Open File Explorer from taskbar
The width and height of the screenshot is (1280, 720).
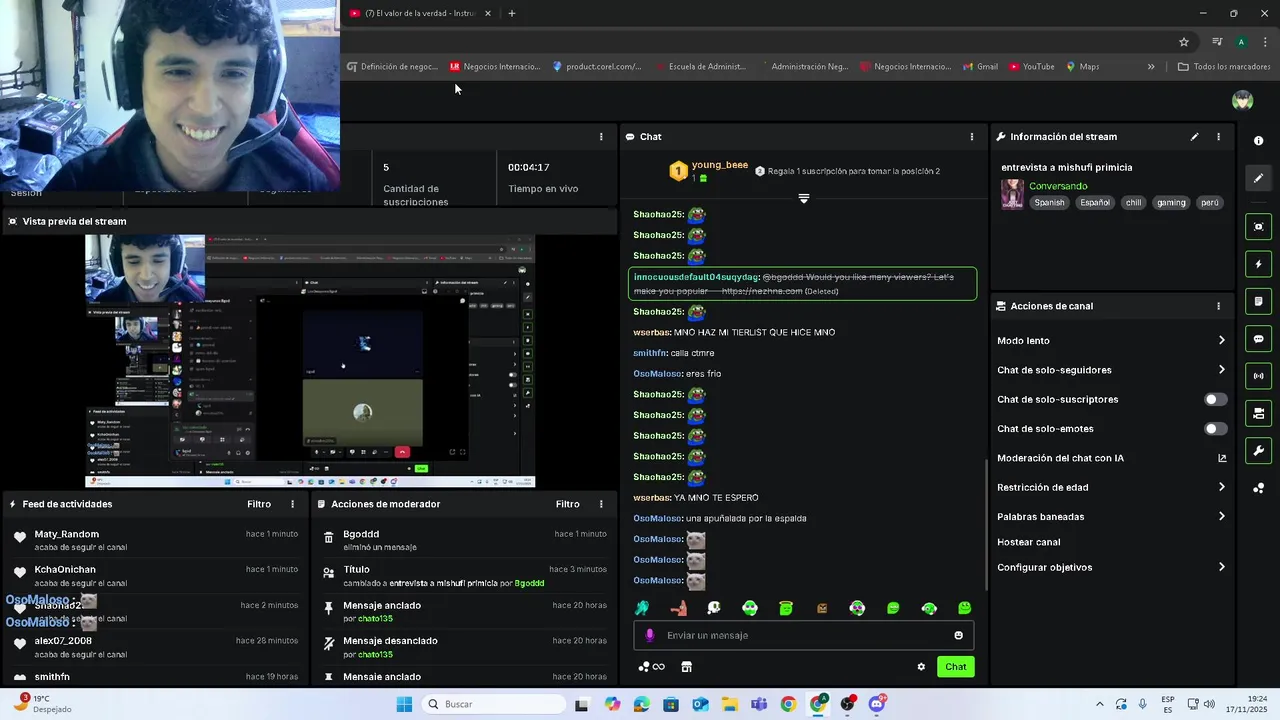click(729, 704)
